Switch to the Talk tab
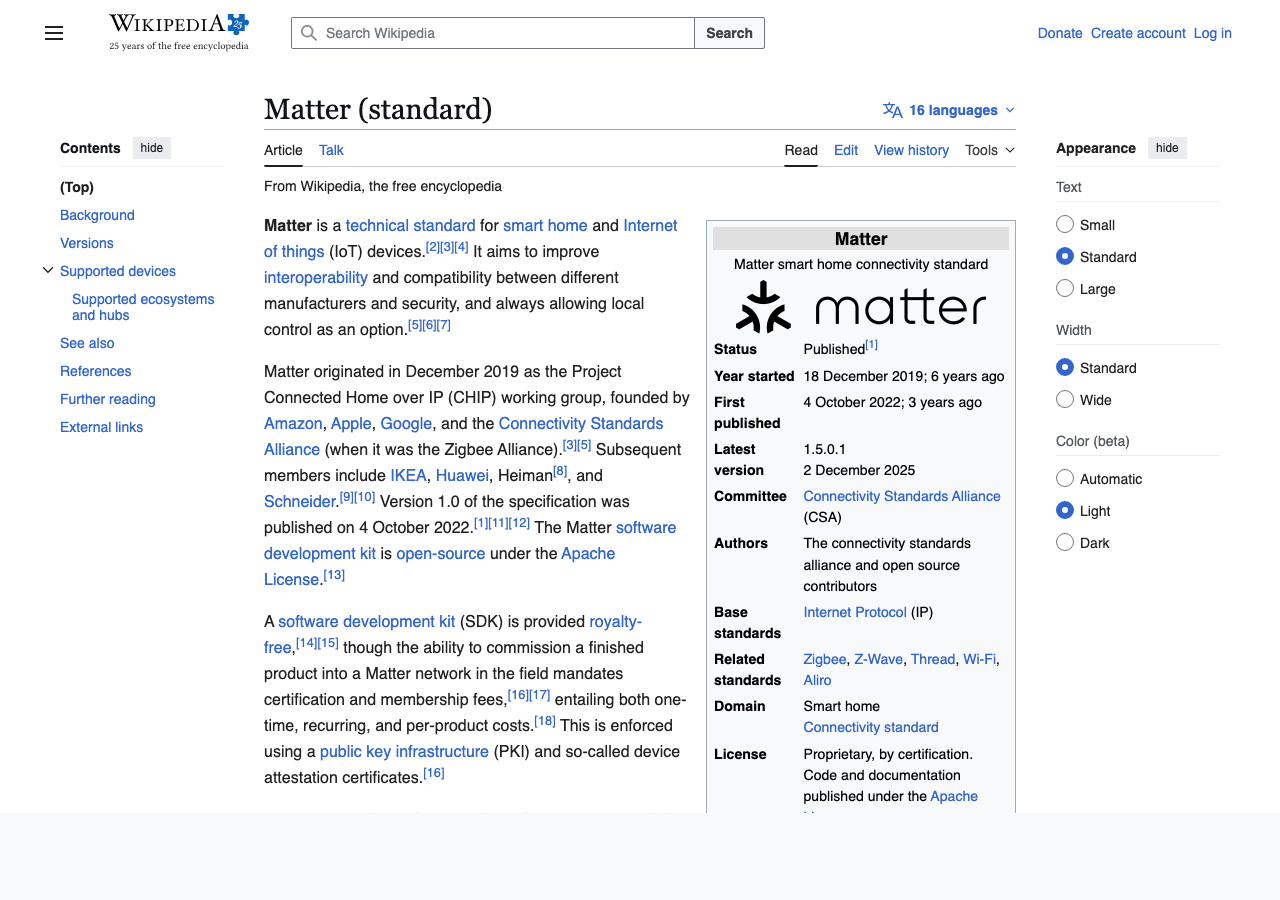 [x=330, y=150]
